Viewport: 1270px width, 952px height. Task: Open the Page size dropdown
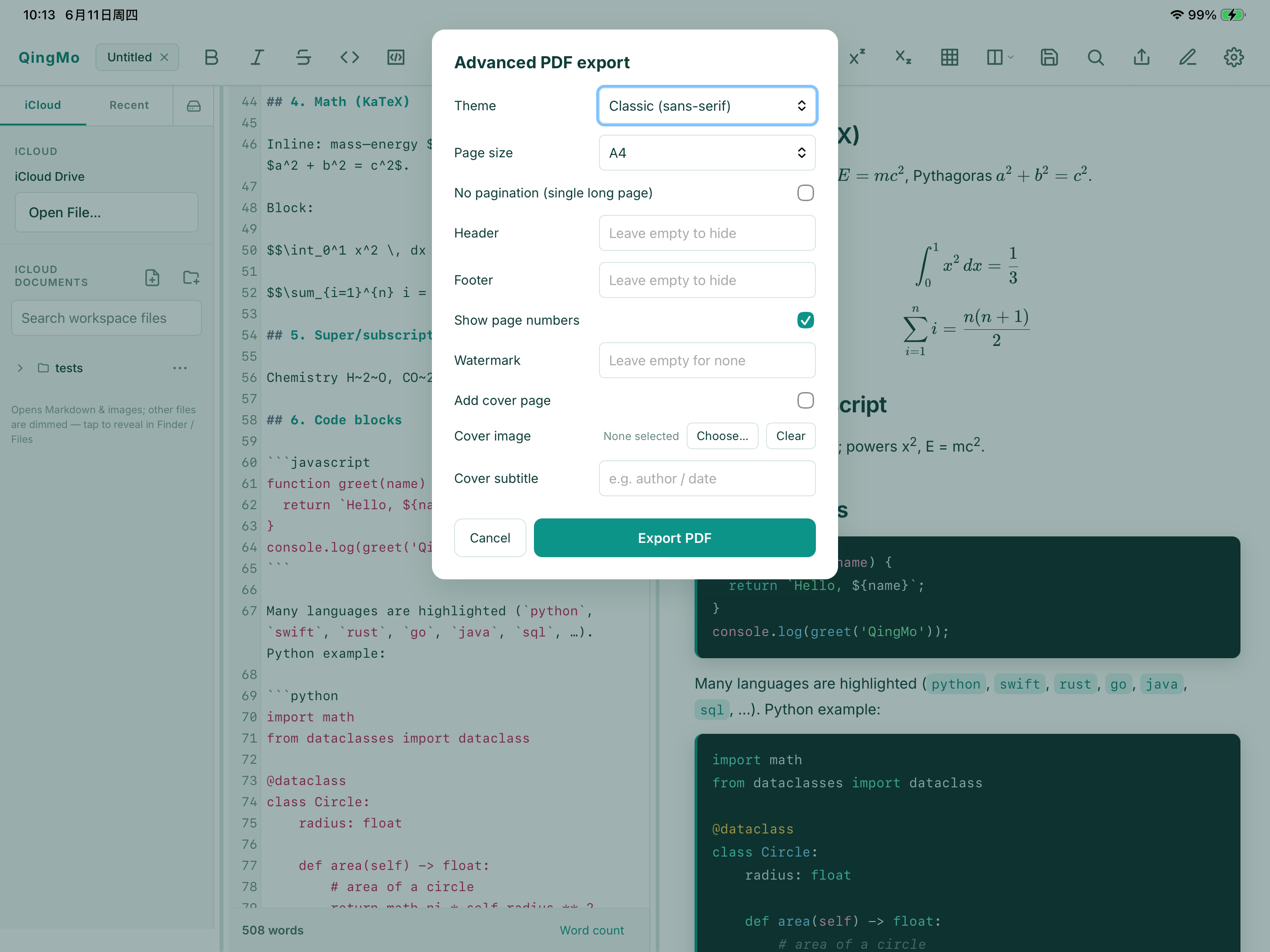pyautogui.click(x=707, y=153)
